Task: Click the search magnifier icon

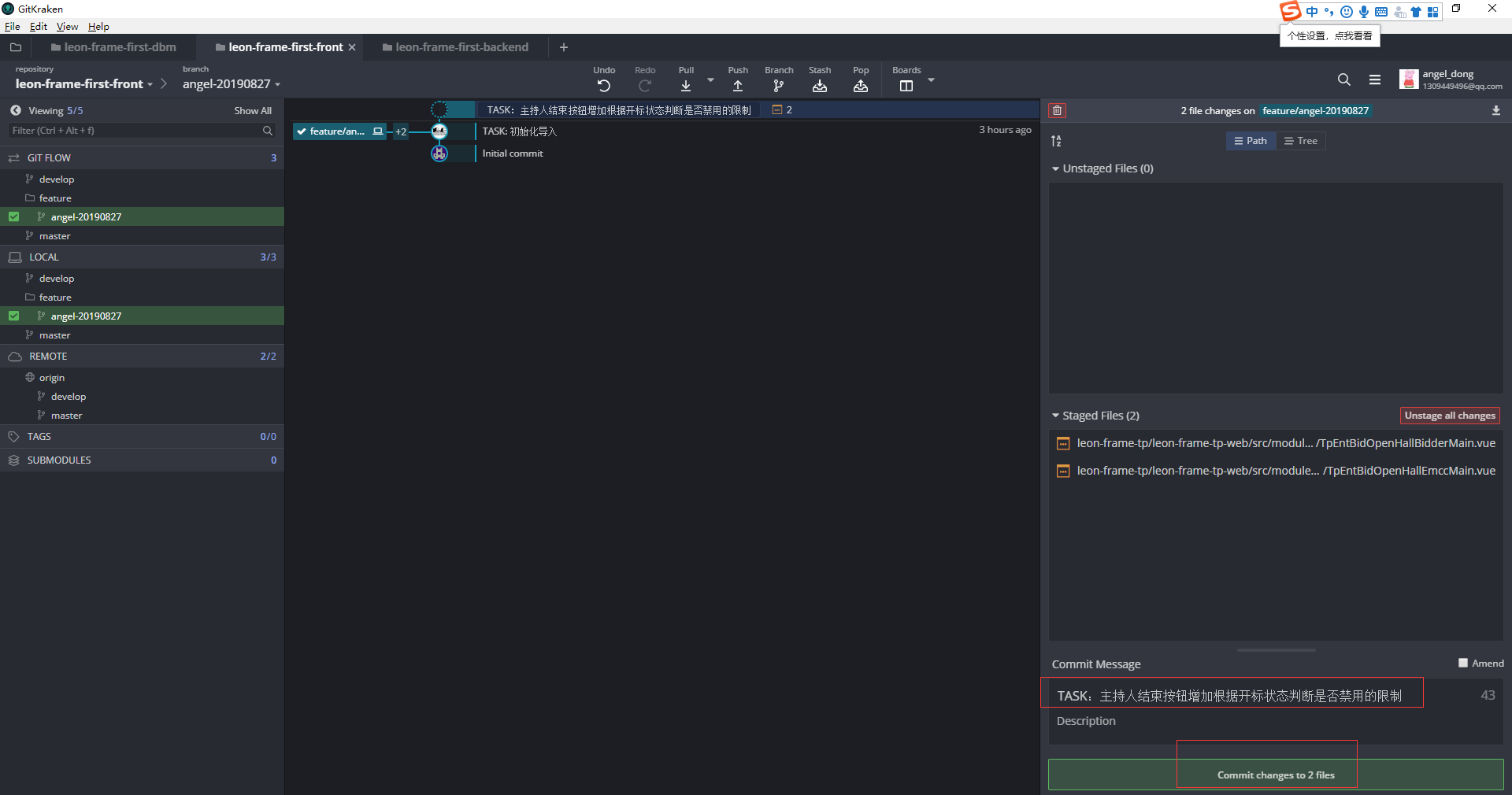Action: tap(1344, 79)
